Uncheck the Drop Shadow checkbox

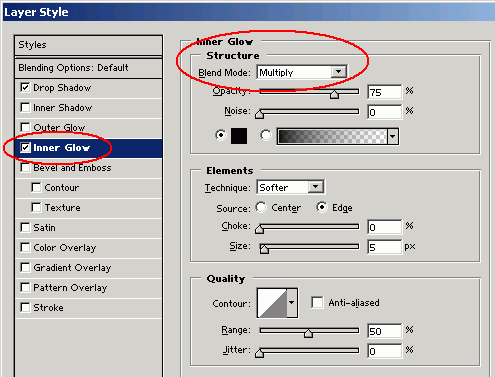pyautogui.click(x=25, y=88)
